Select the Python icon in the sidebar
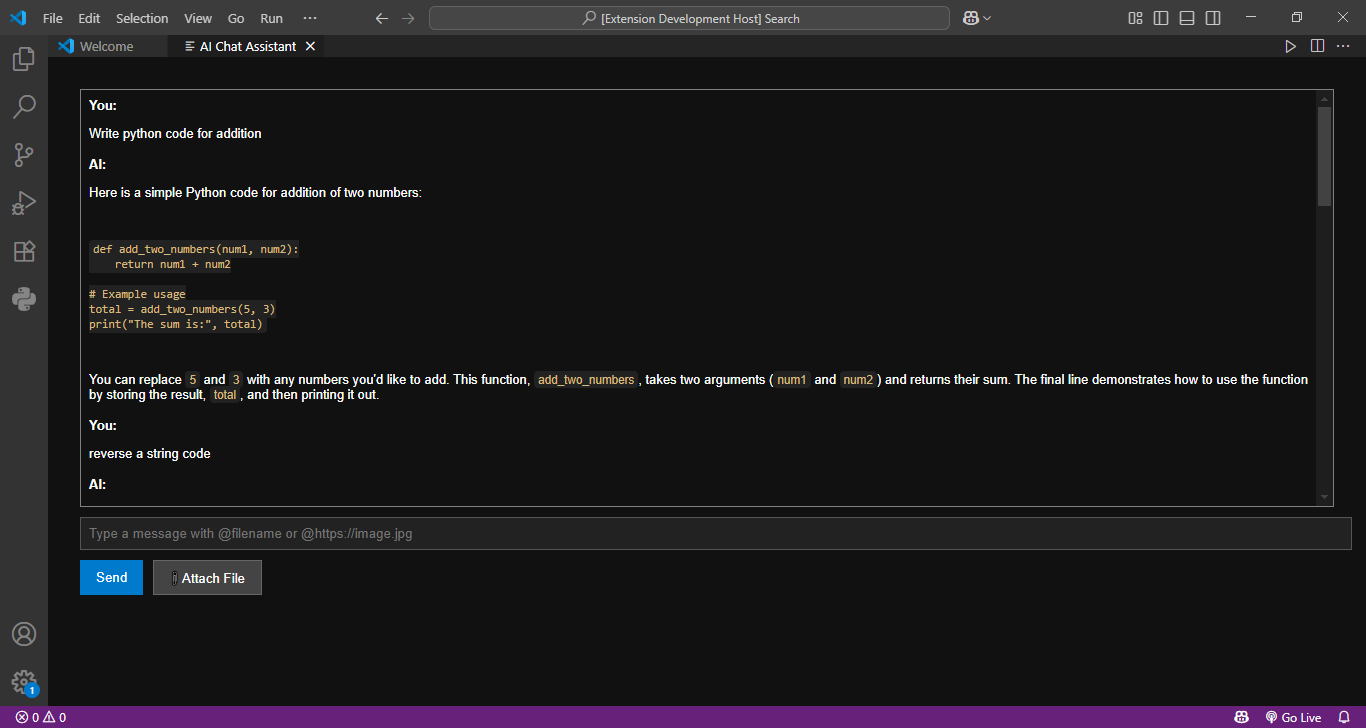The width and height of the screenshot is (1366, 728). coord(24,298)
